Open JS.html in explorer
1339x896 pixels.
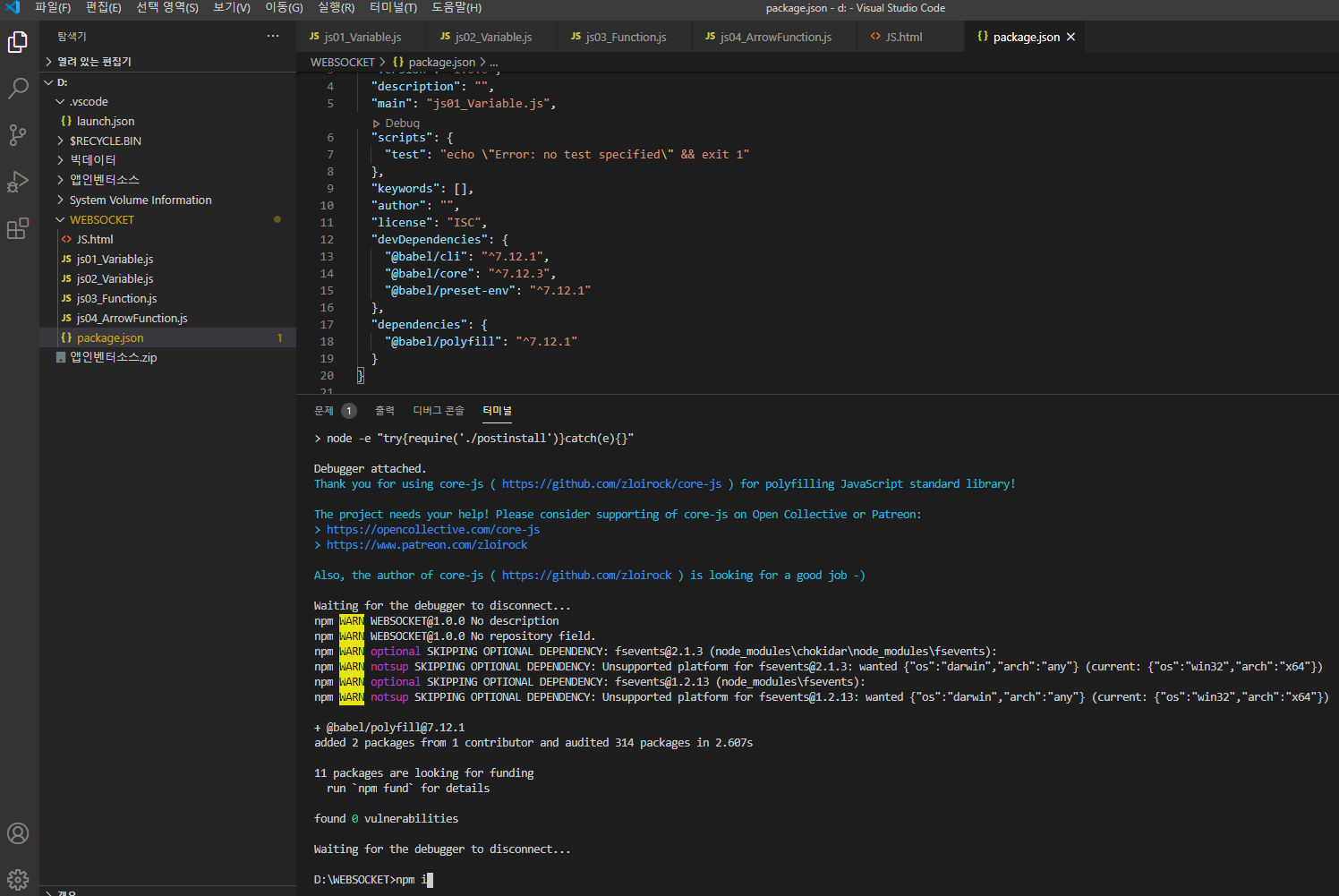pyautogui.click(x=95, y=240)
